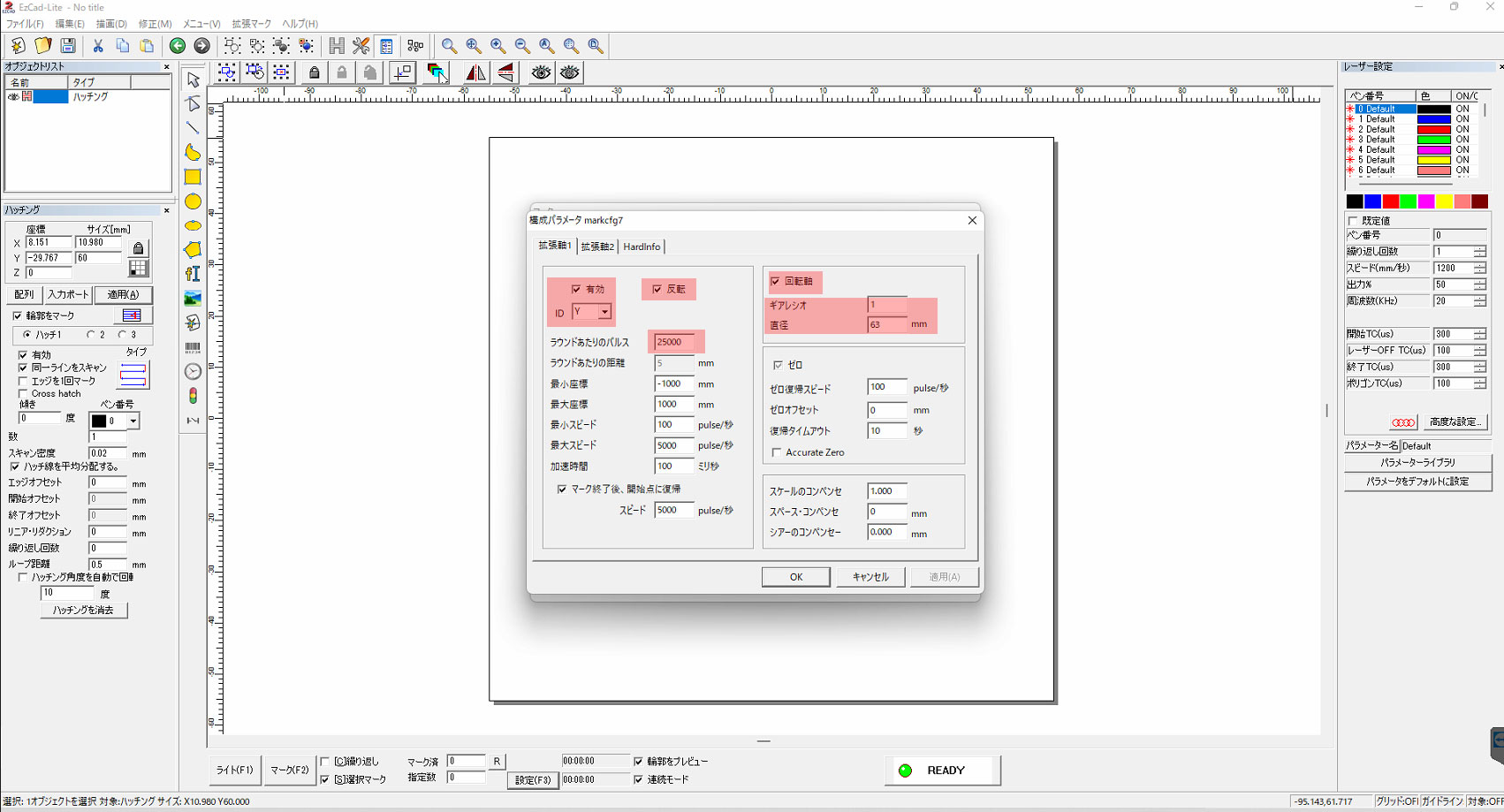Screen dimensions: 1504x812
Task: Toggle eye visibility of ハッチング object
Action: click(x=13, y=96)
